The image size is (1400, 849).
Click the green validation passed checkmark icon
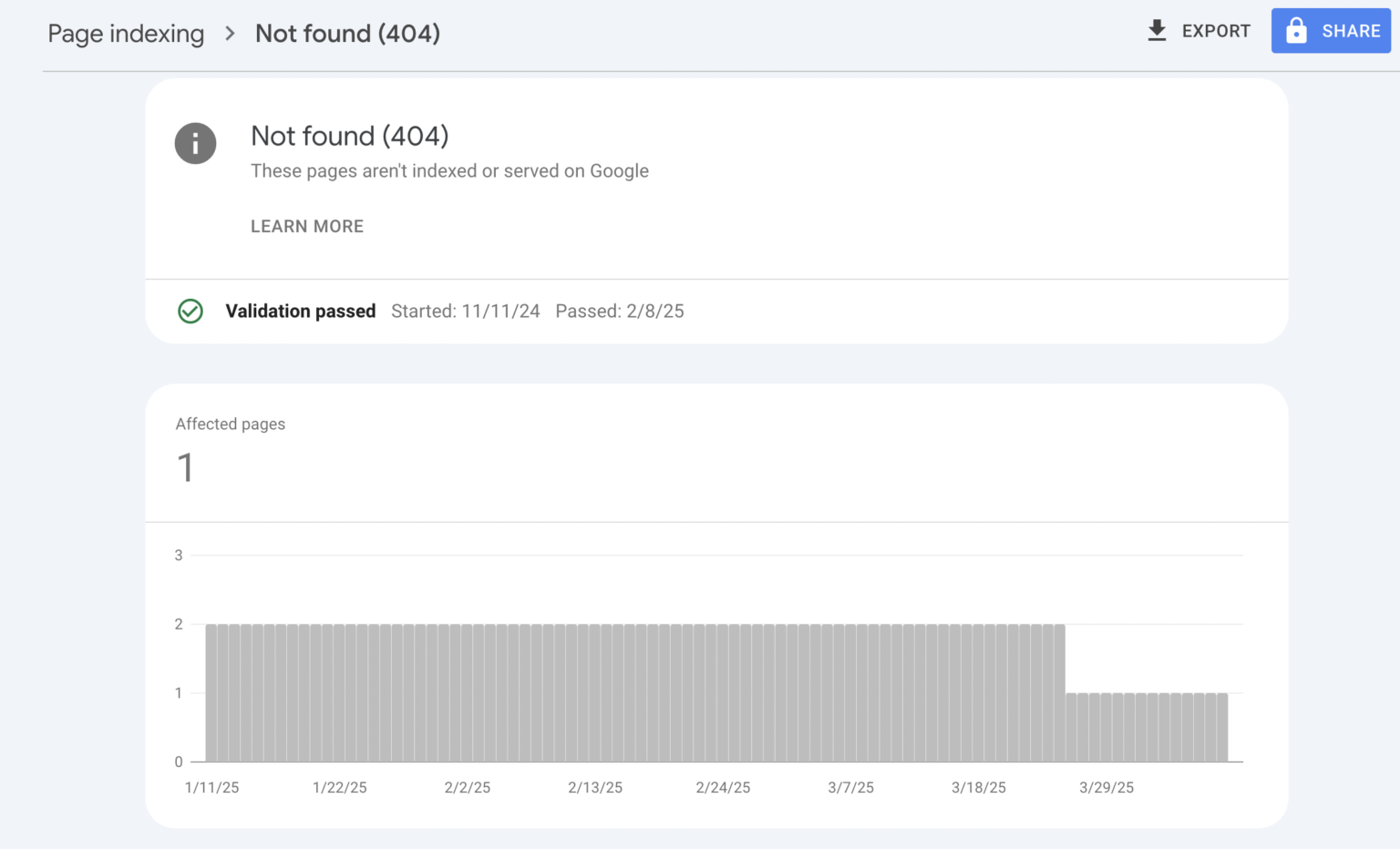click(190, 311)
